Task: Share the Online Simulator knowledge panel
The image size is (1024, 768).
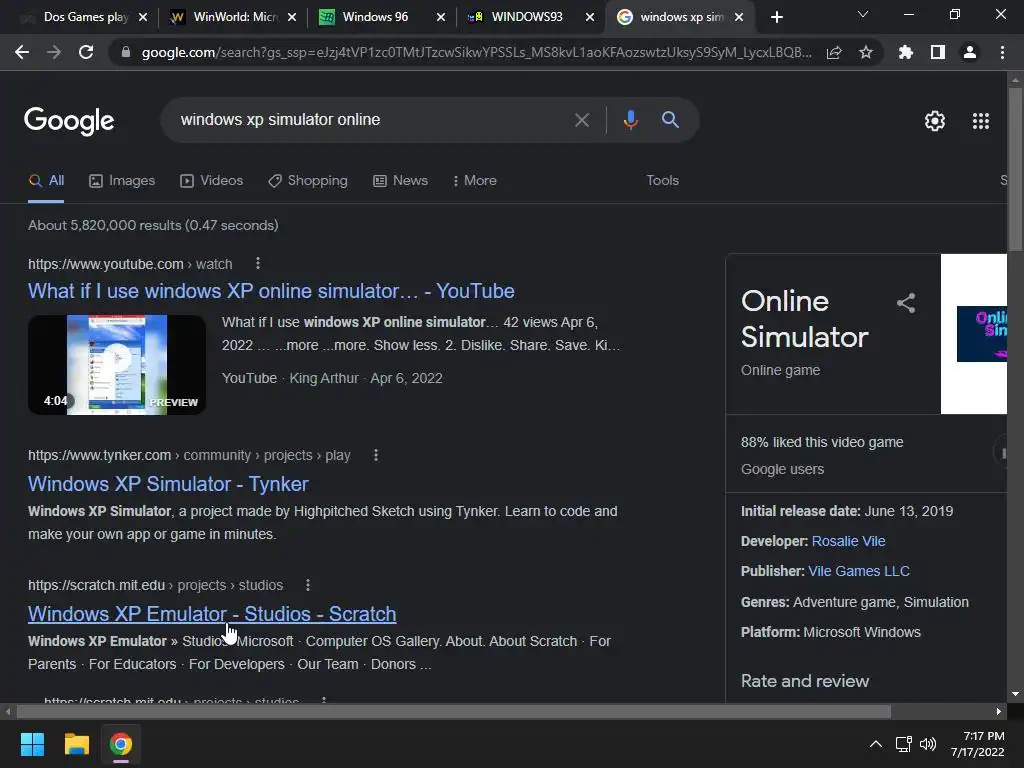Action: [x=906, y=302]
